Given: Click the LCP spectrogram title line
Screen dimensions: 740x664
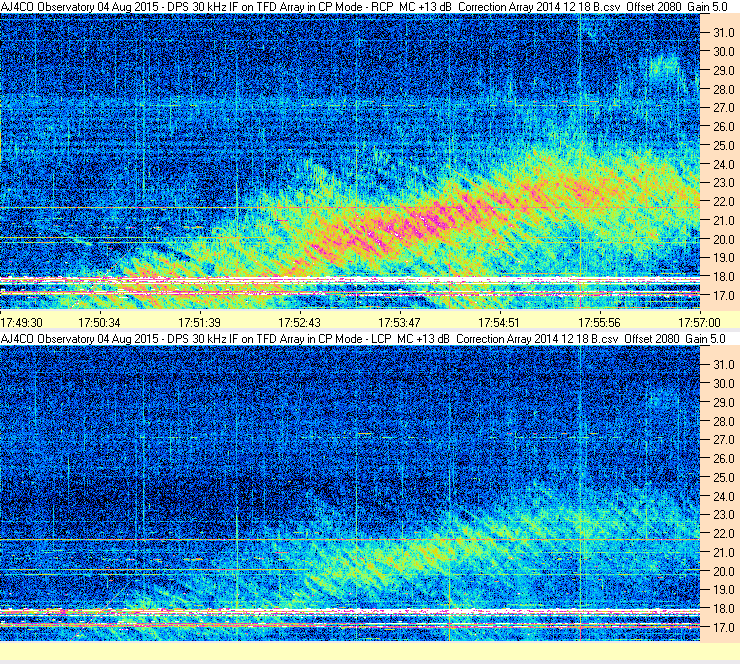Looking at the screenshot, I should (363, 339).
